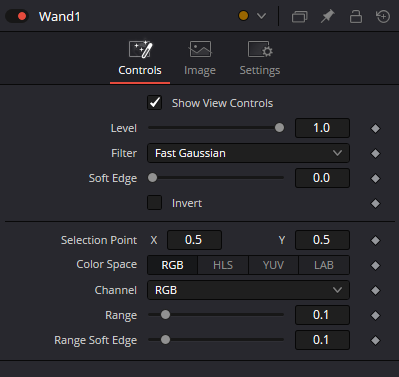Click Selection Point Y field
This screenshot has height=377, width=399.
[x=322, y=240]
